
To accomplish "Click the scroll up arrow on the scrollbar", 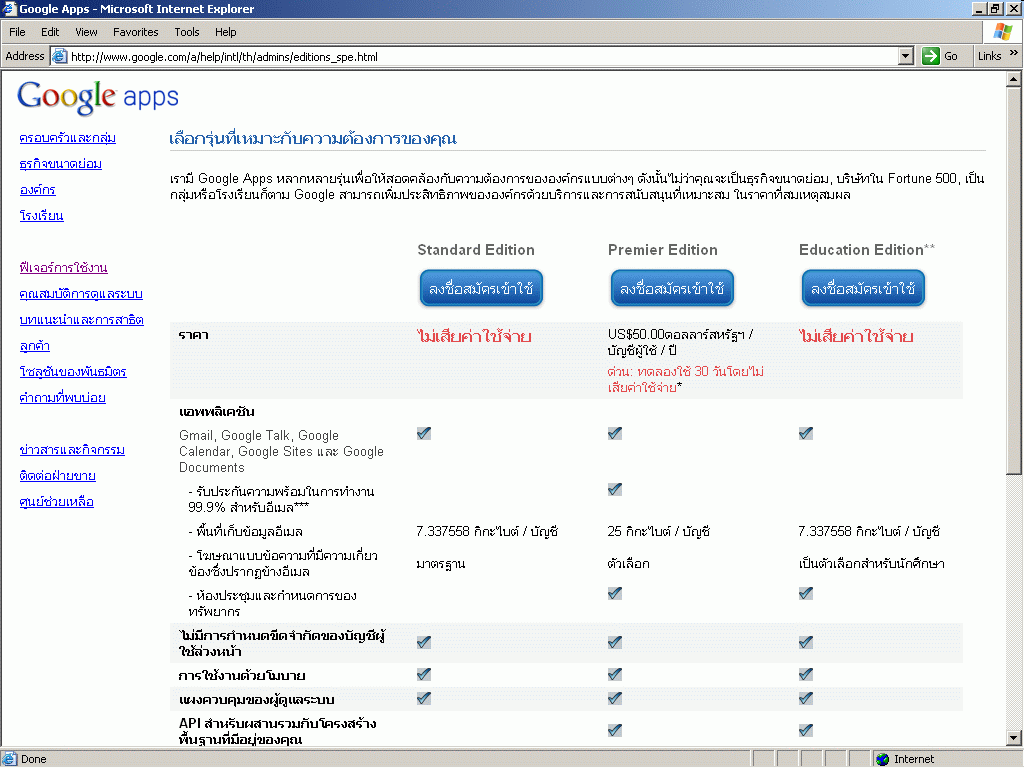I will (1015, 77).
